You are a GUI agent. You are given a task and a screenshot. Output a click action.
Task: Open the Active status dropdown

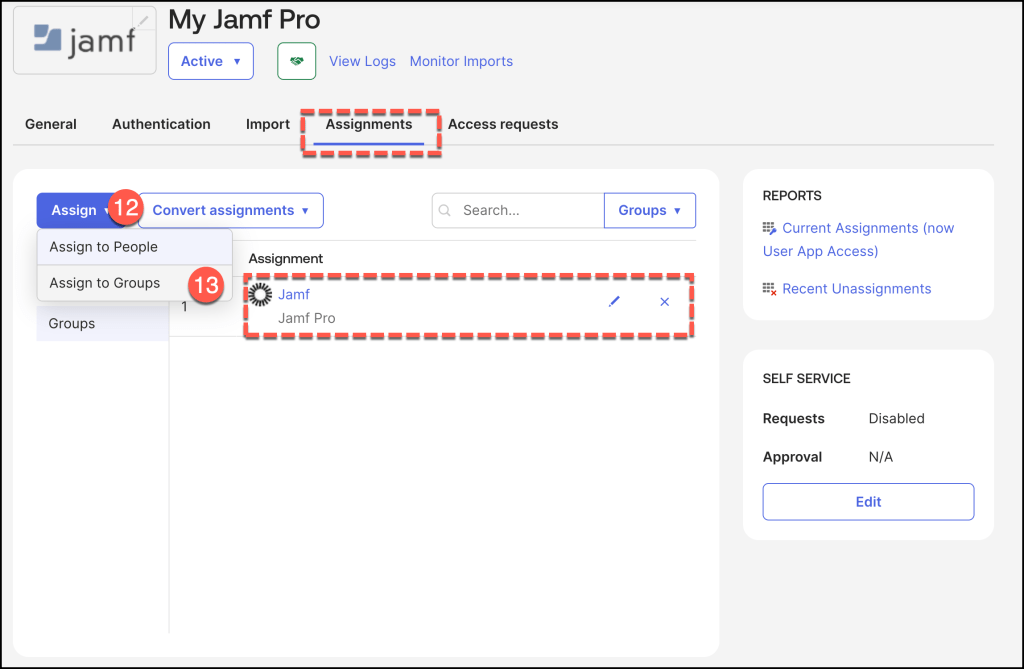point(211,61)
